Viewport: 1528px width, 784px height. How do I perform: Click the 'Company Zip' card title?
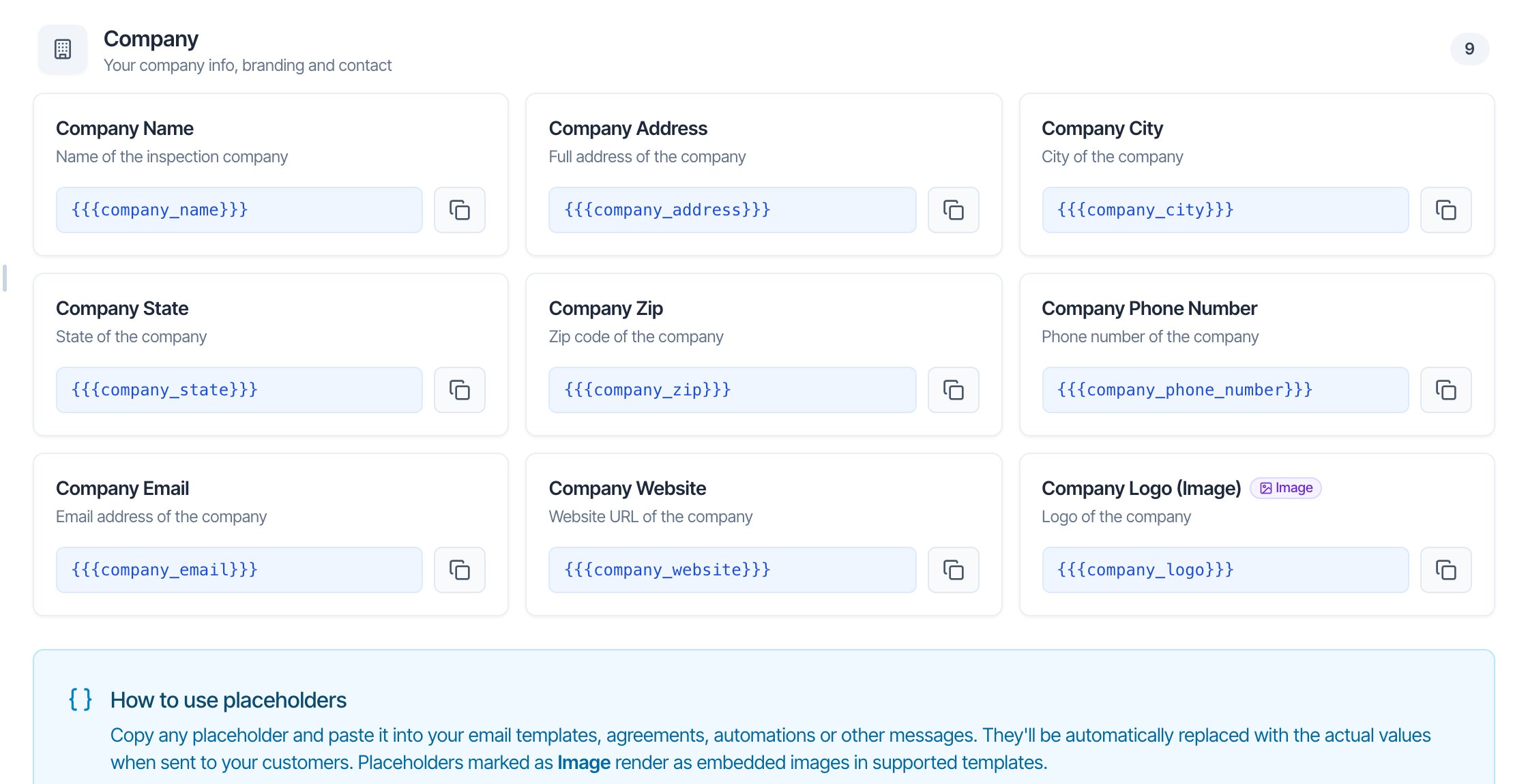click(606, 308)
